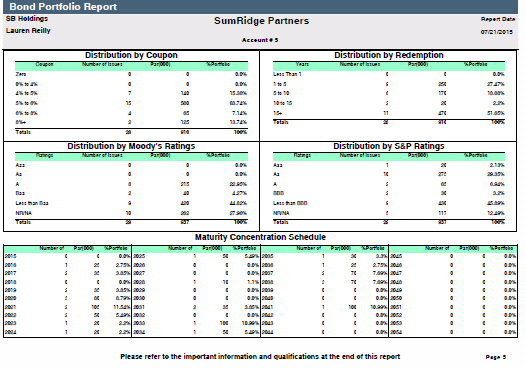The image size is (525, 368).
Task: Select the Distribution by Redemption heading
Action: coord(389,55)
